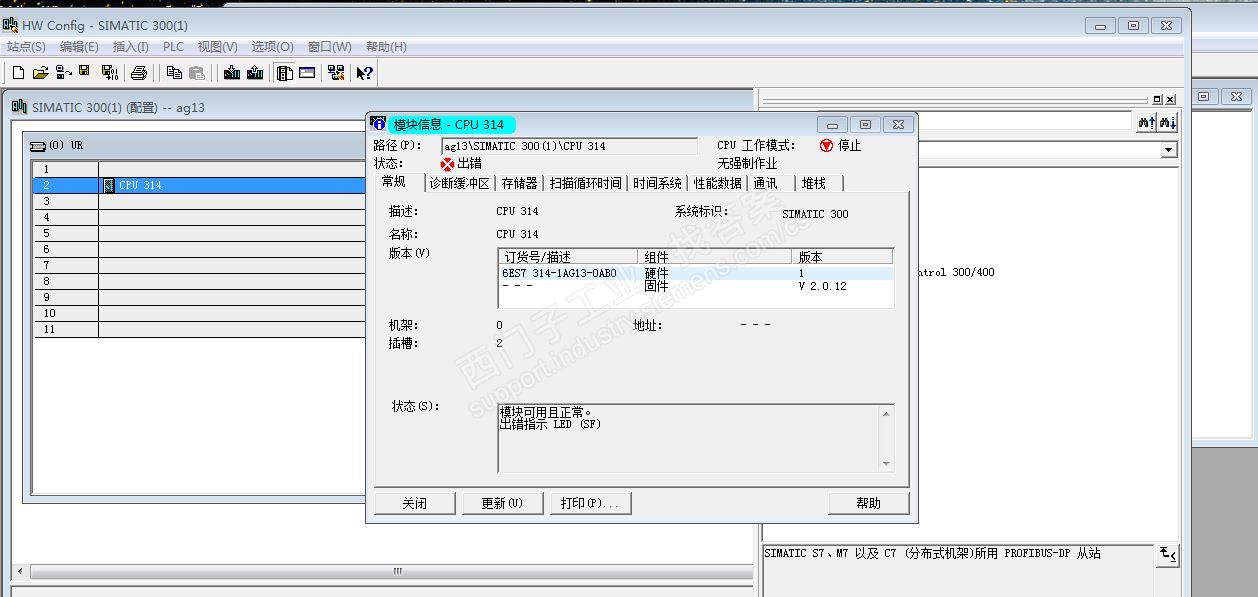
Task: Click the Upload from Module icon
Action: tap(255, 73)
